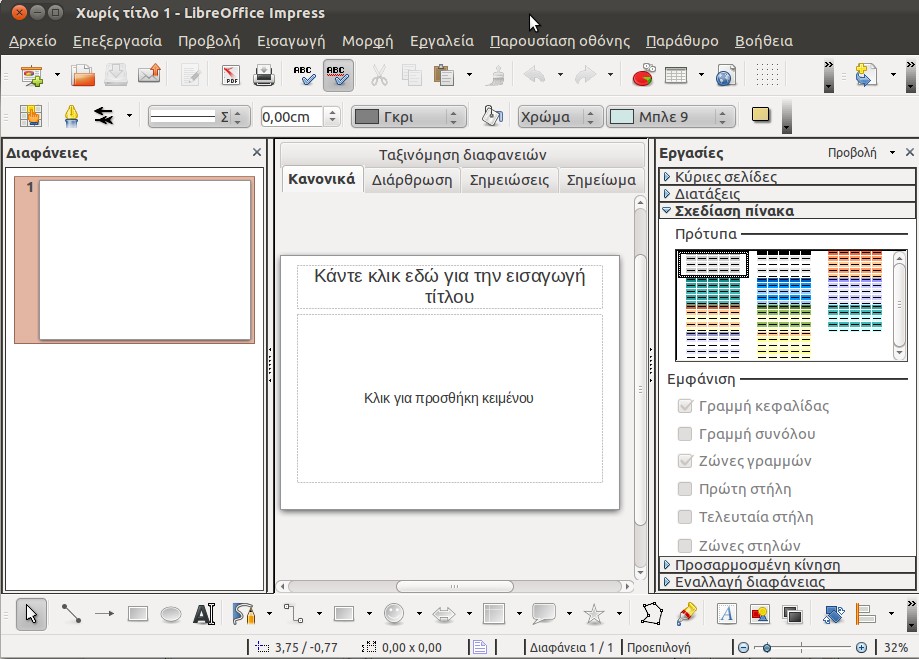
Task: Select the Connector tool
Action: point(294,614)
